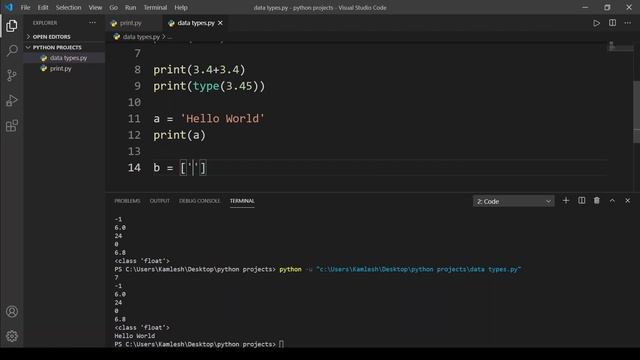Minimize the VS Code window
The image size is (640, 360).
pyautogui.click(x=585, y=7)
